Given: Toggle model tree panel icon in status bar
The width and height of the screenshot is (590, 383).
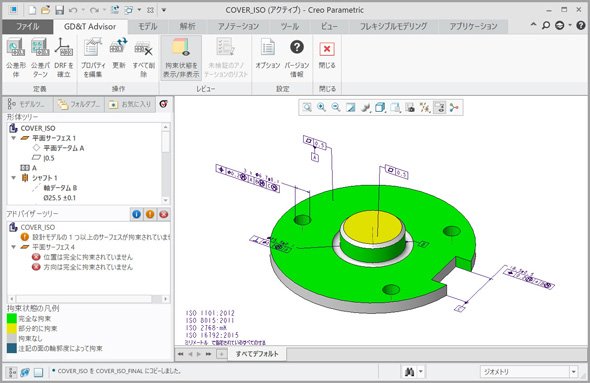Looking at the screenshot, I should [x=12, y=372].
